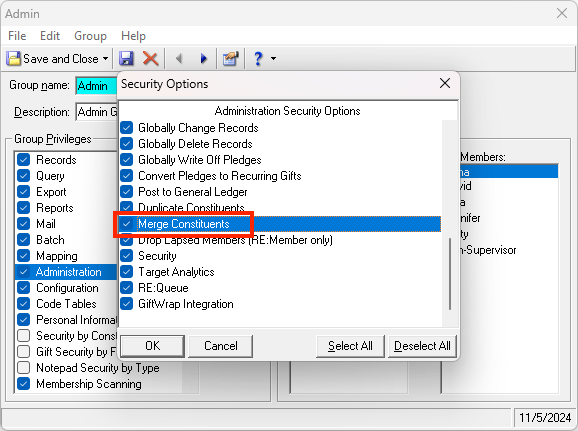Toggle Reports group privilege checkbox

coord(24,208)
